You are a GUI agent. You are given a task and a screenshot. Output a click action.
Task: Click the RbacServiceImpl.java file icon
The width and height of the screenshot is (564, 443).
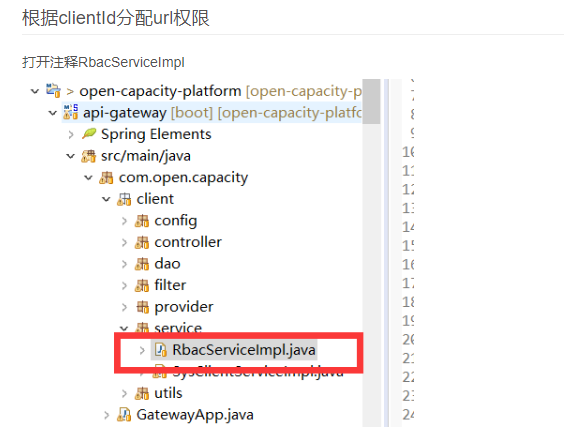coord(160,350)
